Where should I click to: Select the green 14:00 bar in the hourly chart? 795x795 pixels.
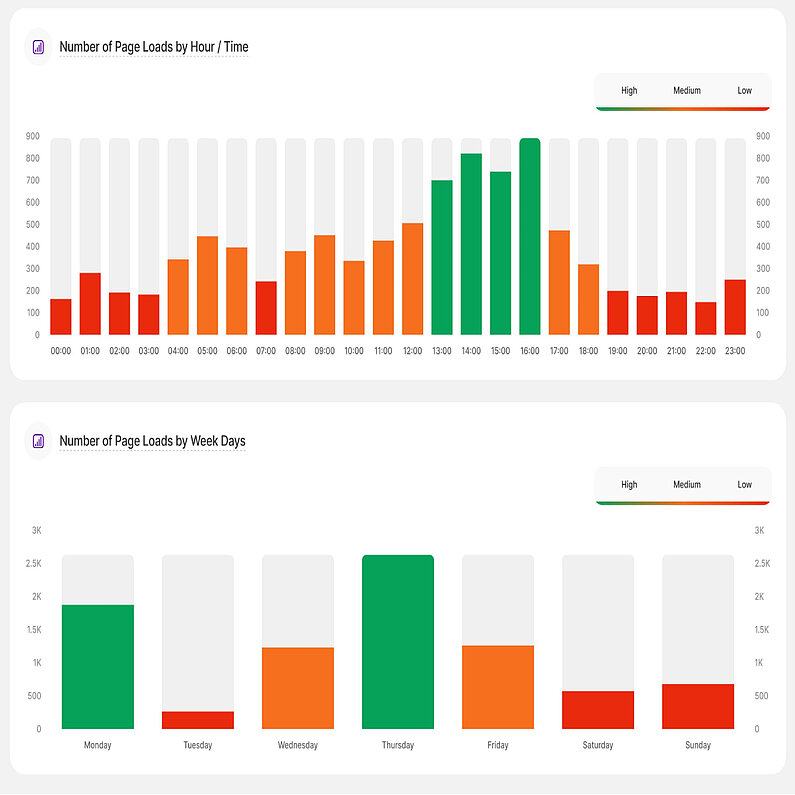click(x=471, y=245)
